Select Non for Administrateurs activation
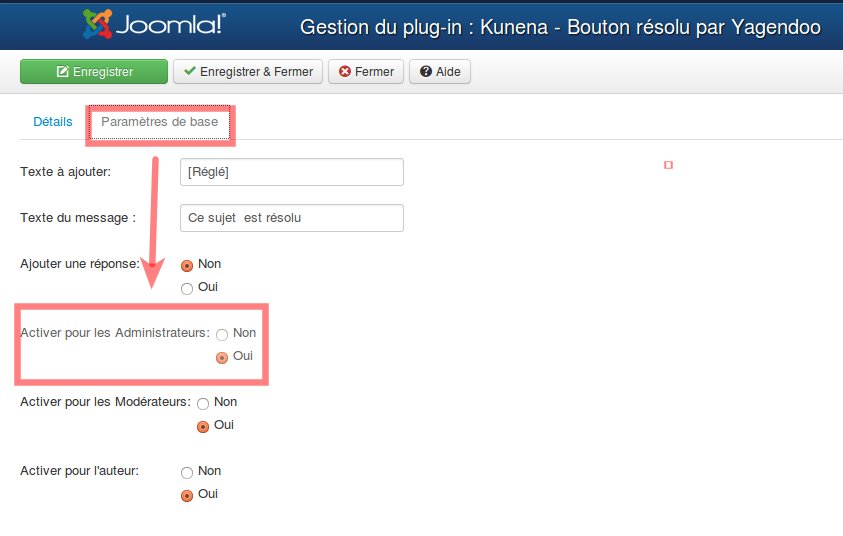Image resolution: width=843 pixels, height=536 pixels. pos(222,334)
